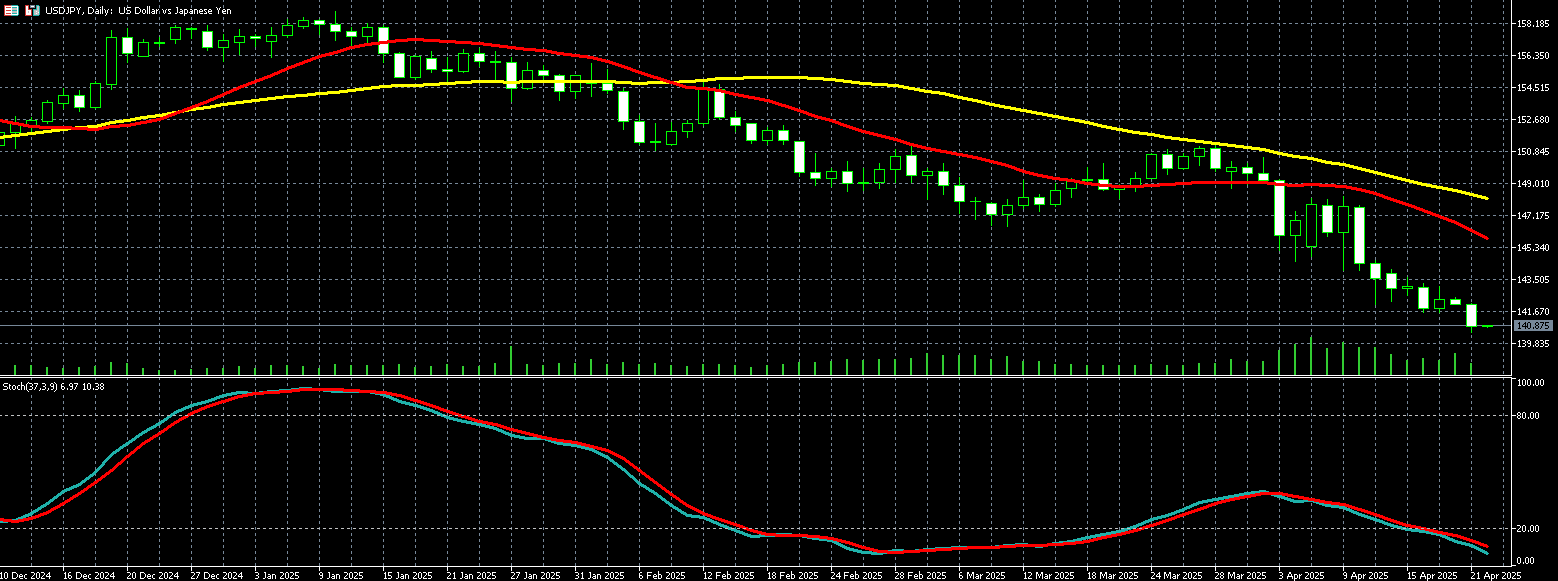Click the 158.185 price axis label
The height and width of the screenshot is (581, 1558).
[1533, 23]
